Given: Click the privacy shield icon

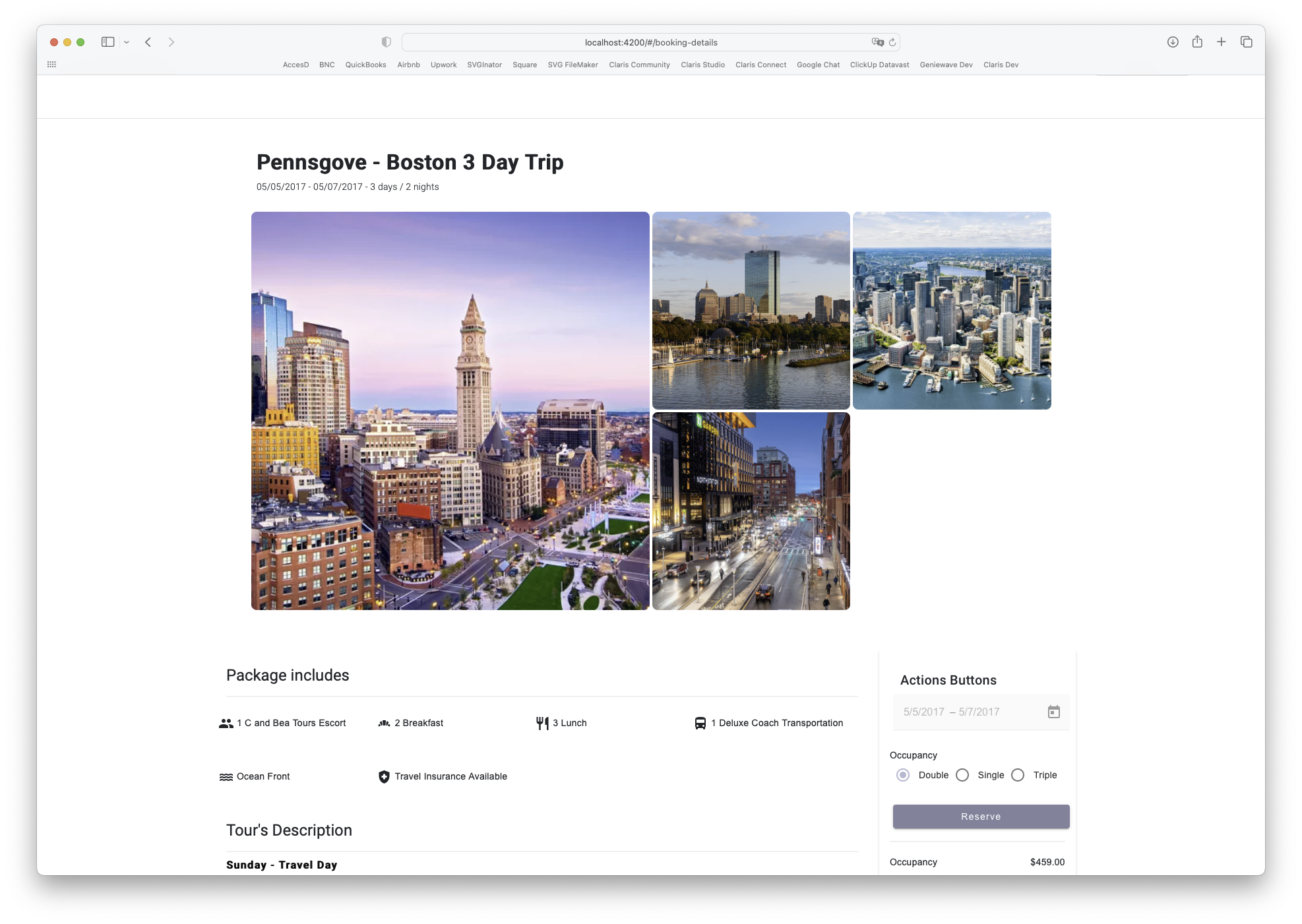Looking at the screenshot, I should pyautogui.click(x=387, y=42).
